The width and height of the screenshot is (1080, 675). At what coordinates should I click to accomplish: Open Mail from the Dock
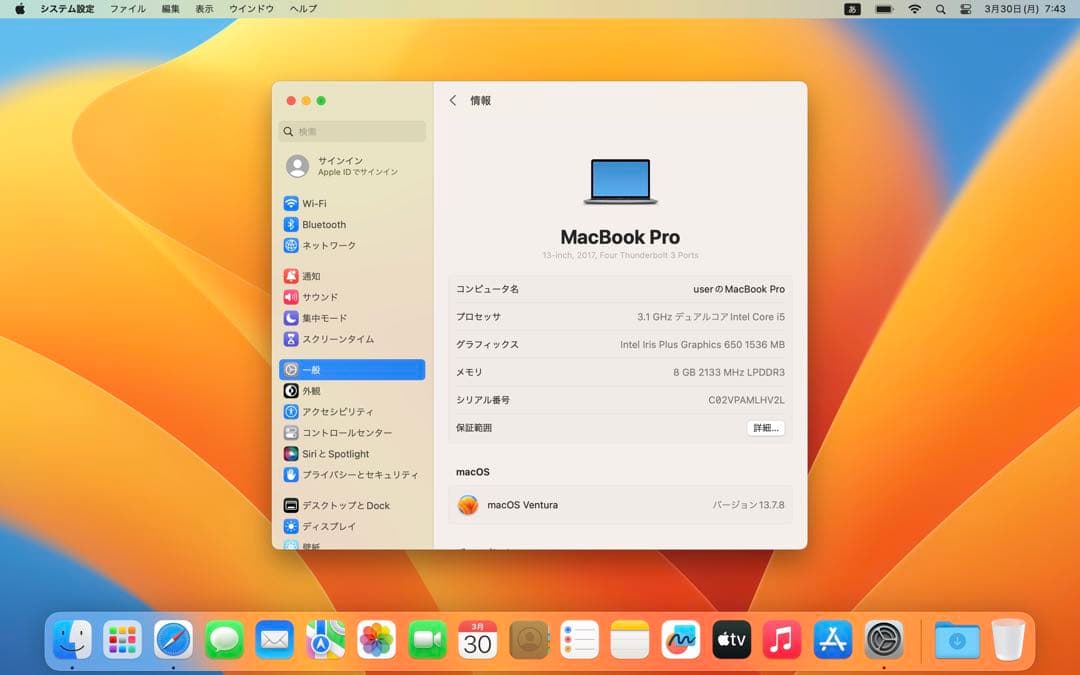click(275, 640)
